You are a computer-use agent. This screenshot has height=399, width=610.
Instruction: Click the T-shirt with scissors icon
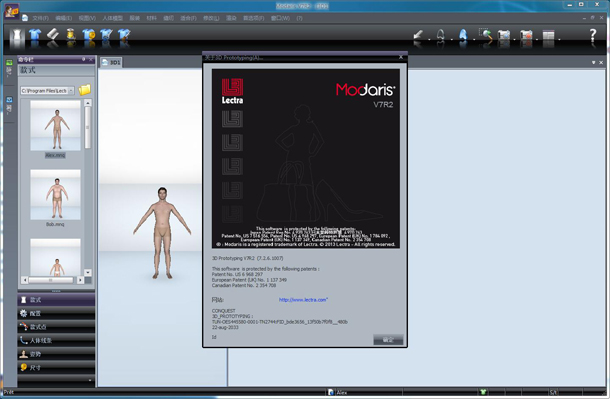point(106,35)
